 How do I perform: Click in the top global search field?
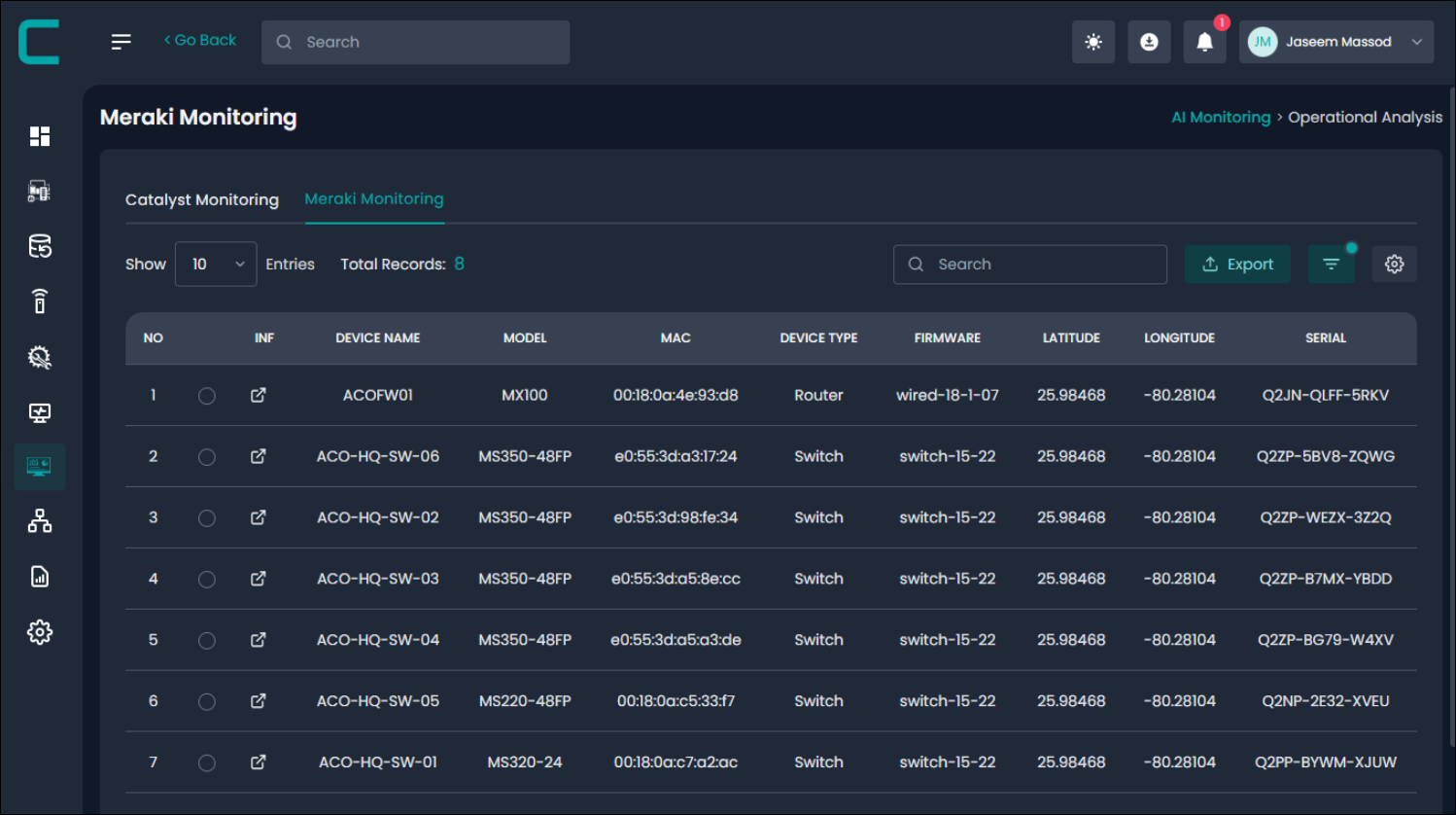click(x=416, y=42)
